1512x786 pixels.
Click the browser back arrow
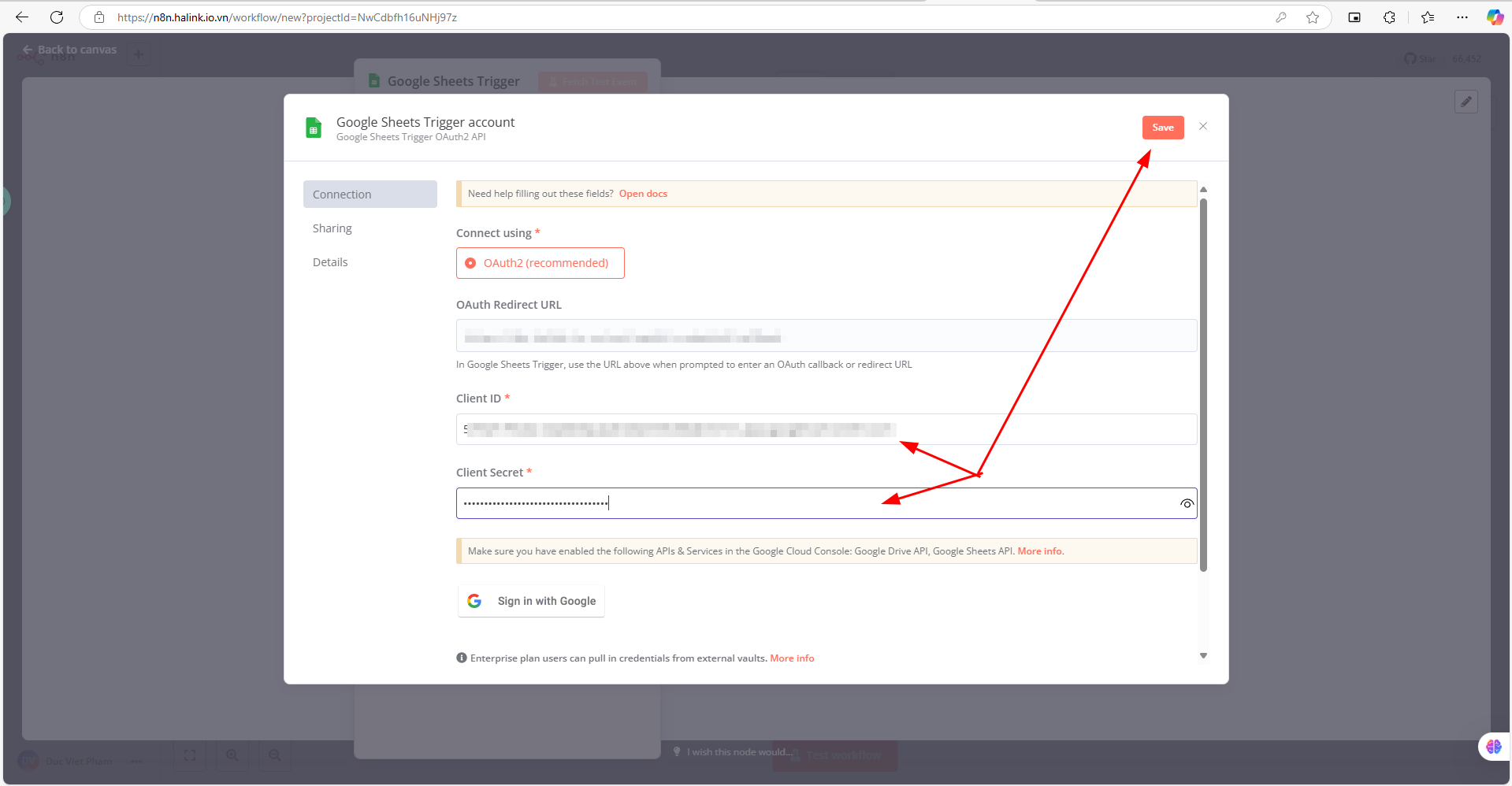[22, 17]
